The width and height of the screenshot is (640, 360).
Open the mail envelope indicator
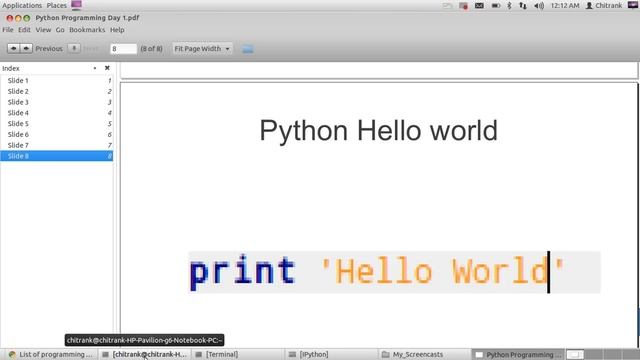(x=479, y=6)
